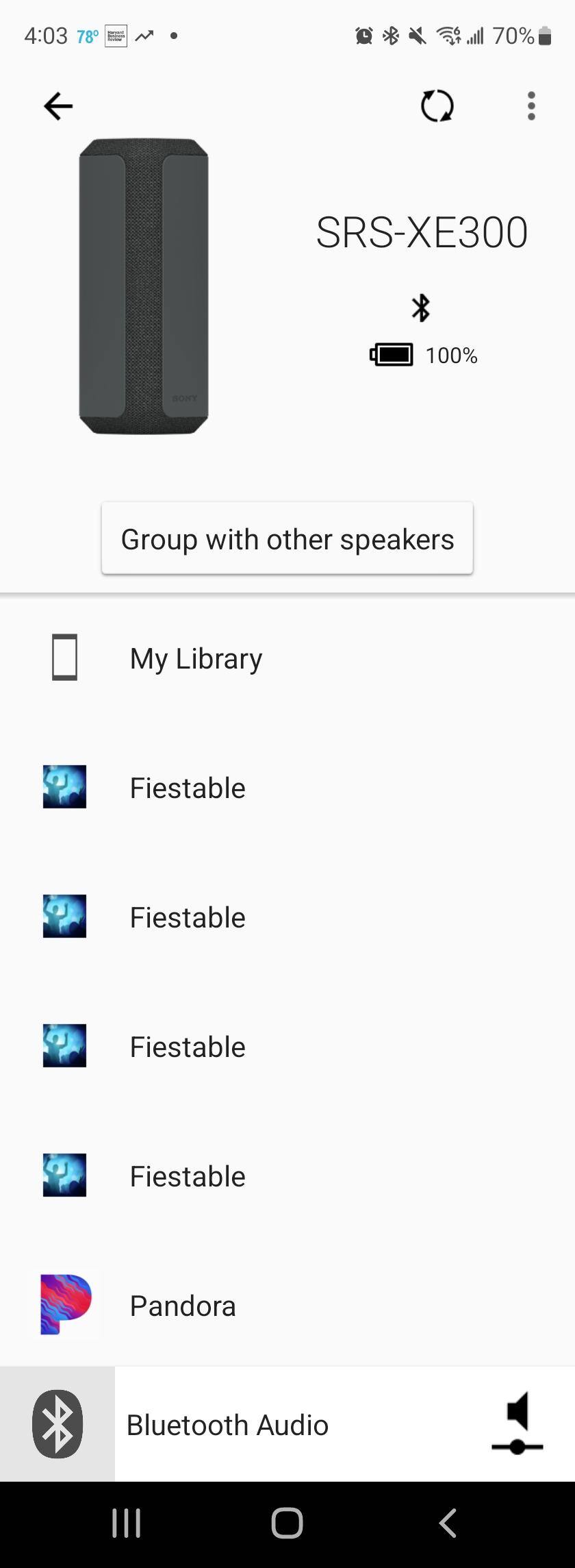Open Android recent apps button
The width and height of the screenshot is (575, 1568).
127,1523
